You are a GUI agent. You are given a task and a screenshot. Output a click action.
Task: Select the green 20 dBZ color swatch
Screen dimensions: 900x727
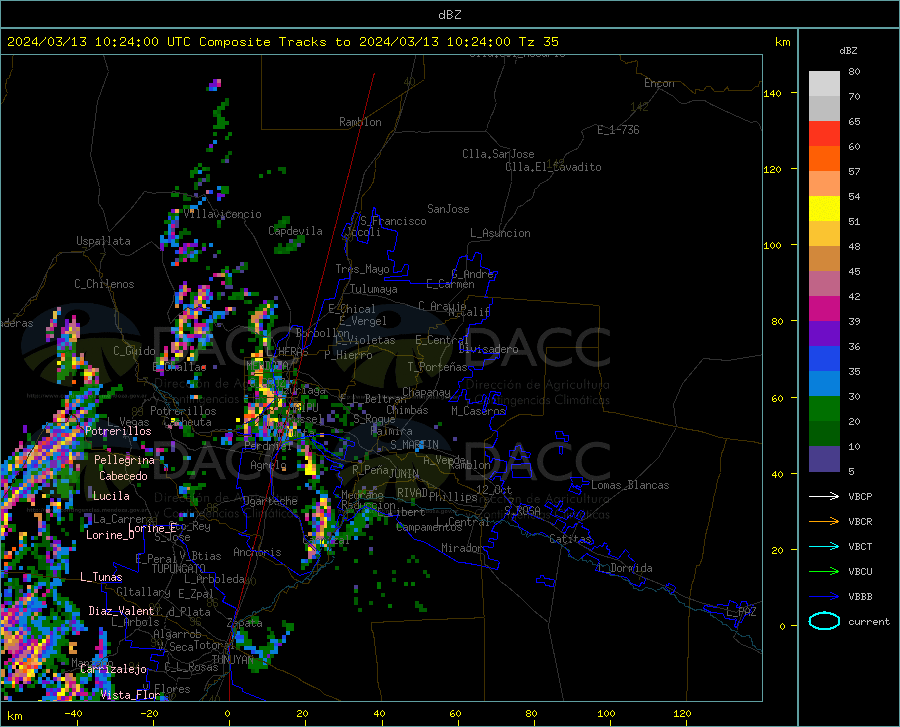[x=824, y=409]
